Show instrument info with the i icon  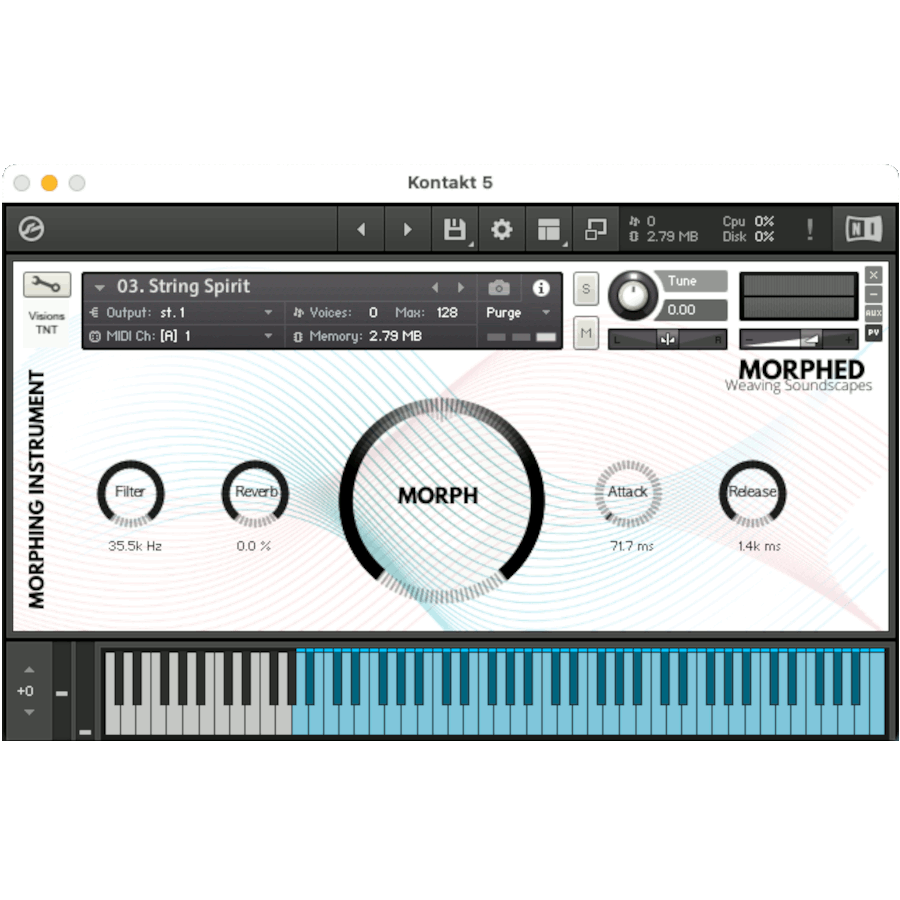click(541, 288)
